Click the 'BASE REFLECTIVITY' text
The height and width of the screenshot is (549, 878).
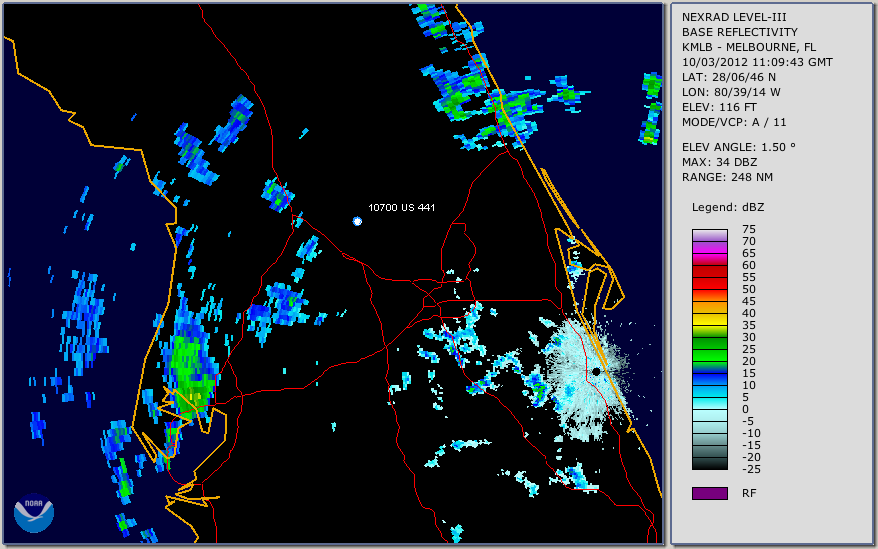(x=740, y=32)
